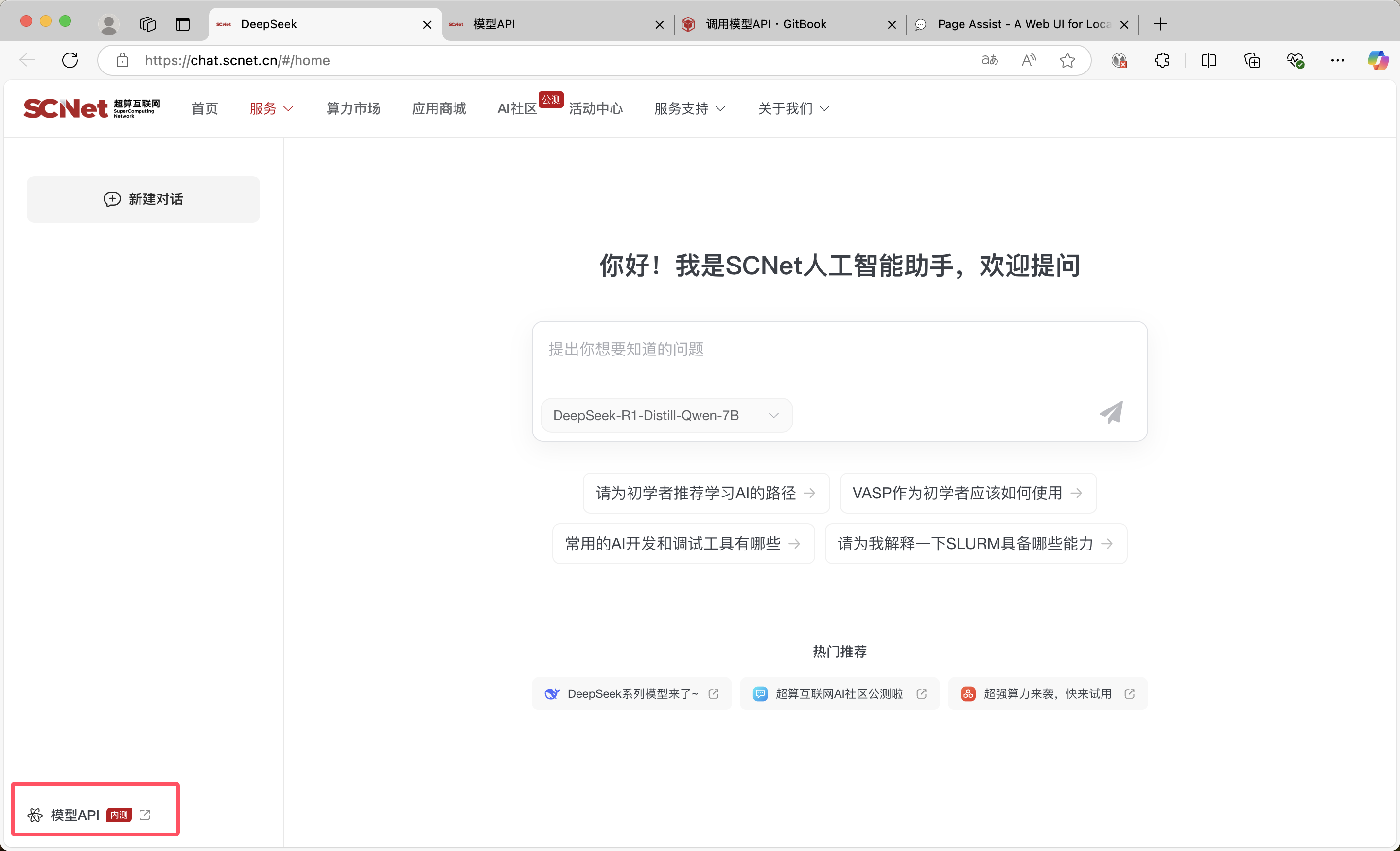1400x851 pixels.
Task: Select suggestion VASP作为初学者应该如何使用
Action: (968, 493)
